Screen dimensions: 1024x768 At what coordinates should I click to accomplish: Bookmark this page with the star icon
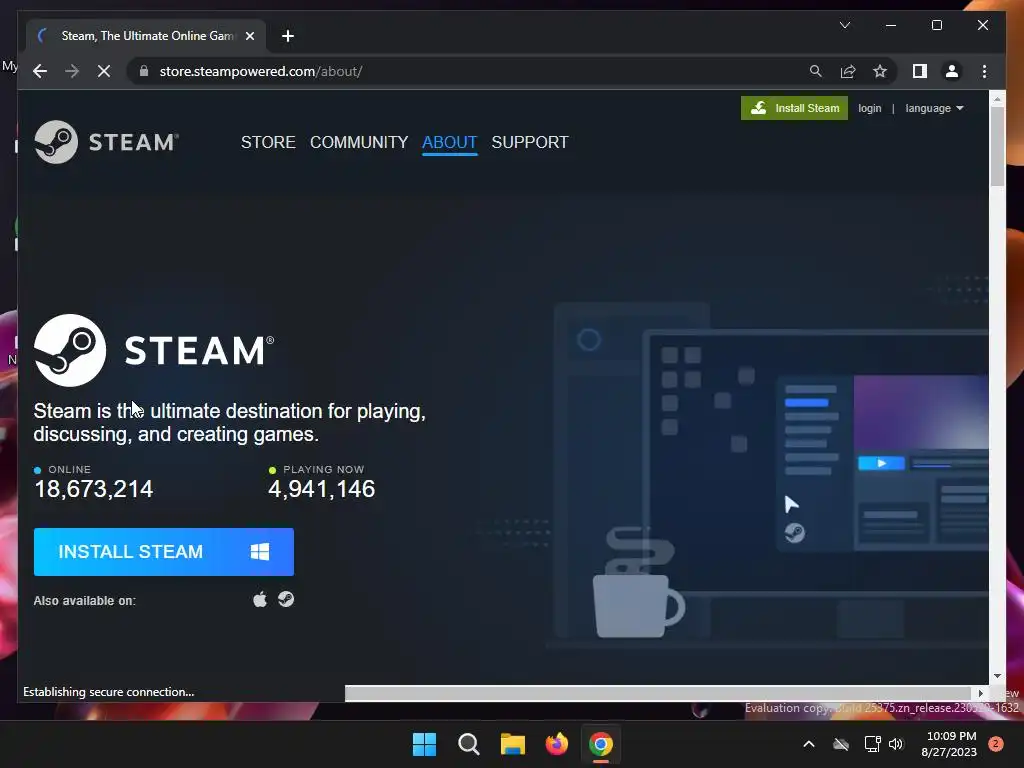pos(880,71)
